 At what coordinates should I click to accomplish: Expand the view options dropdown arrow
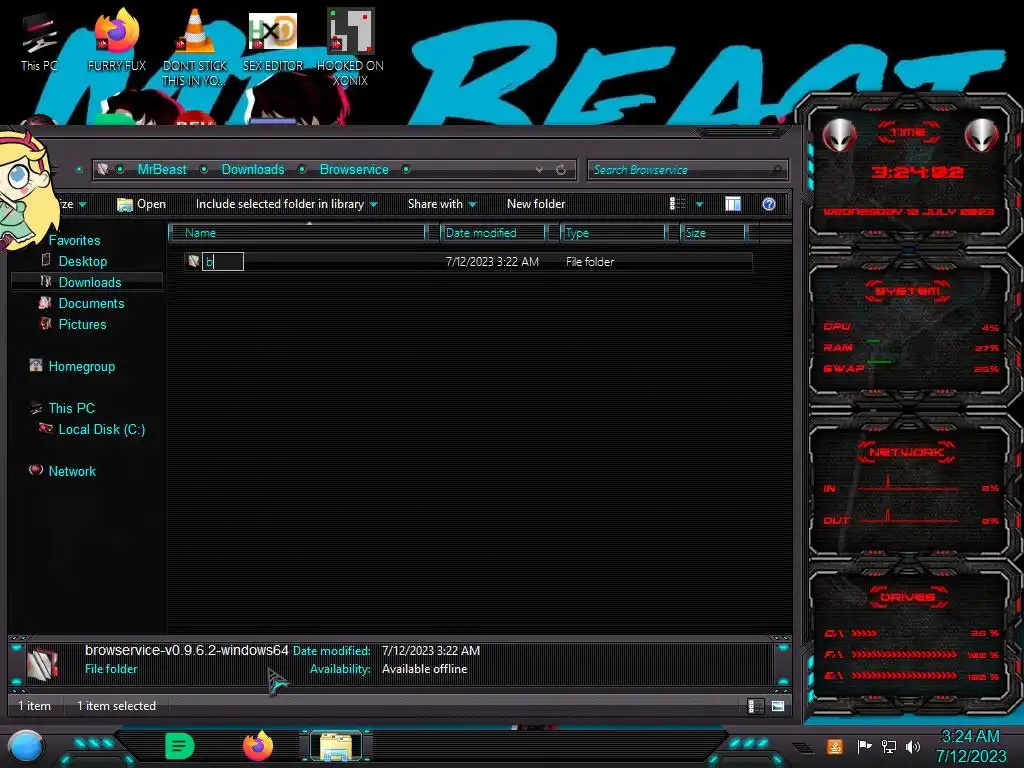point(699,204)
